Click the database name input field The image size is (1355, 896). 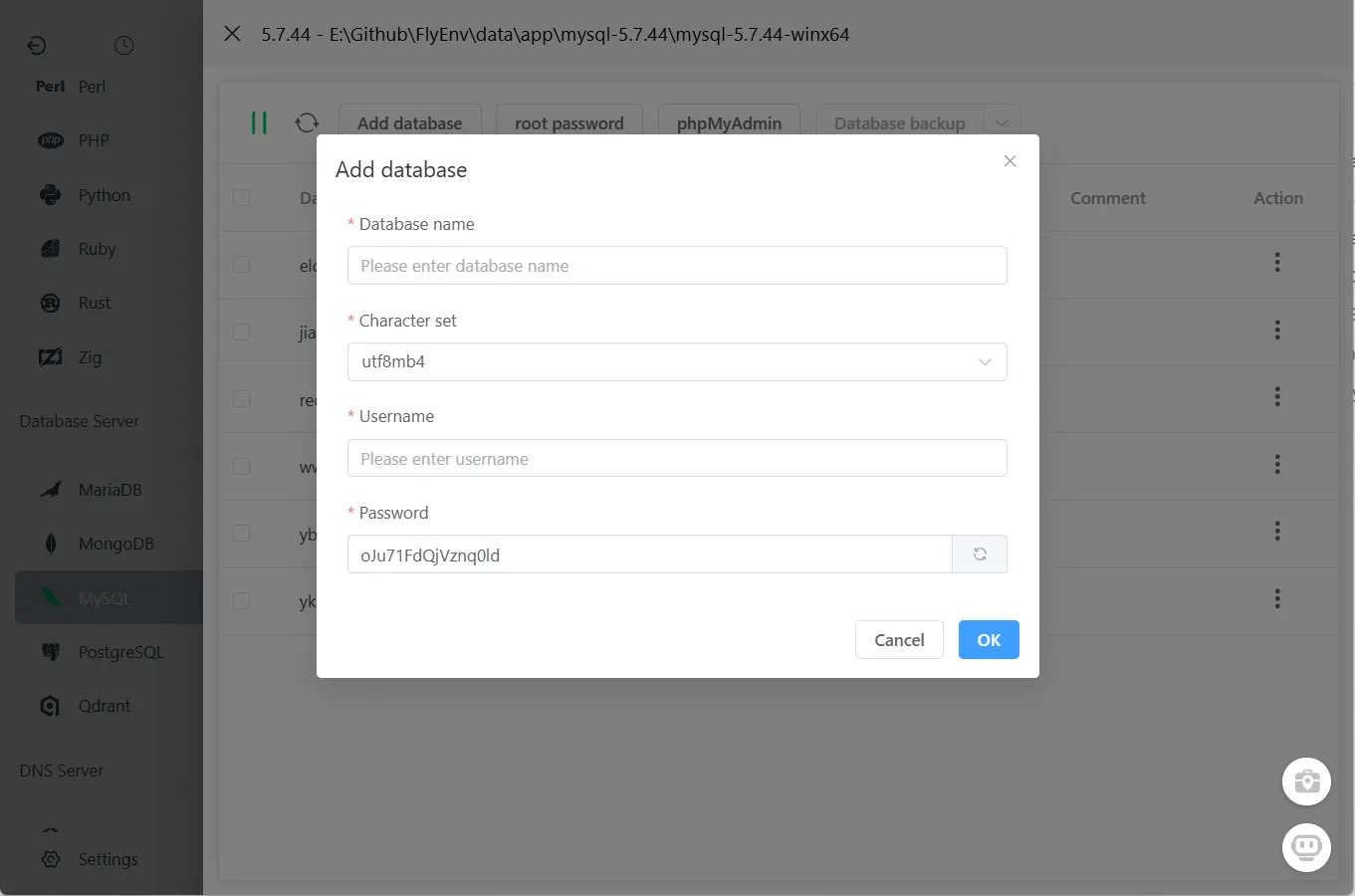pyautogui.click(x=677, y=265)
